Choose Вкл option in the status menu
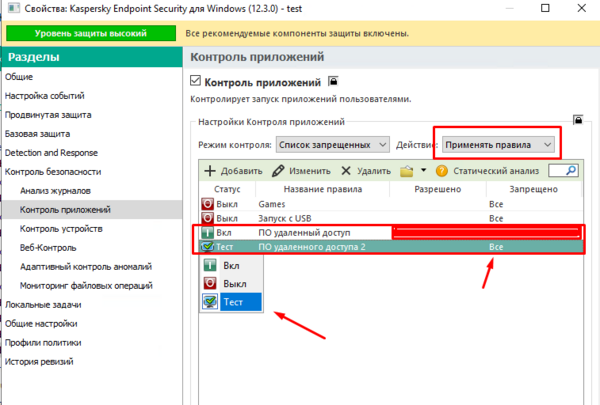 click(231, 265)
